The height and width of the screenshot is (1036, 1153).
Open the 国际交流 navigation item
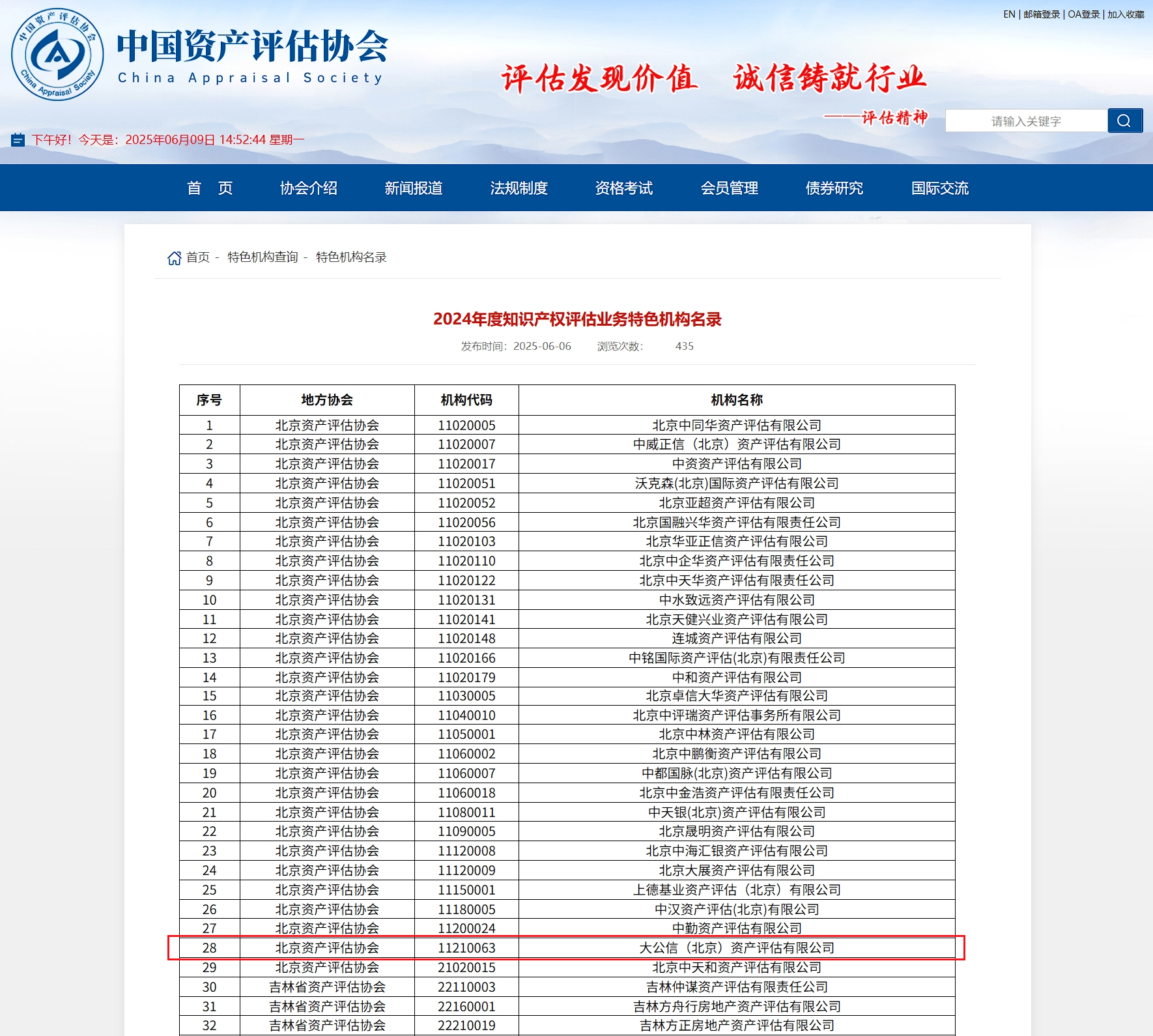[x=940, y=188]
